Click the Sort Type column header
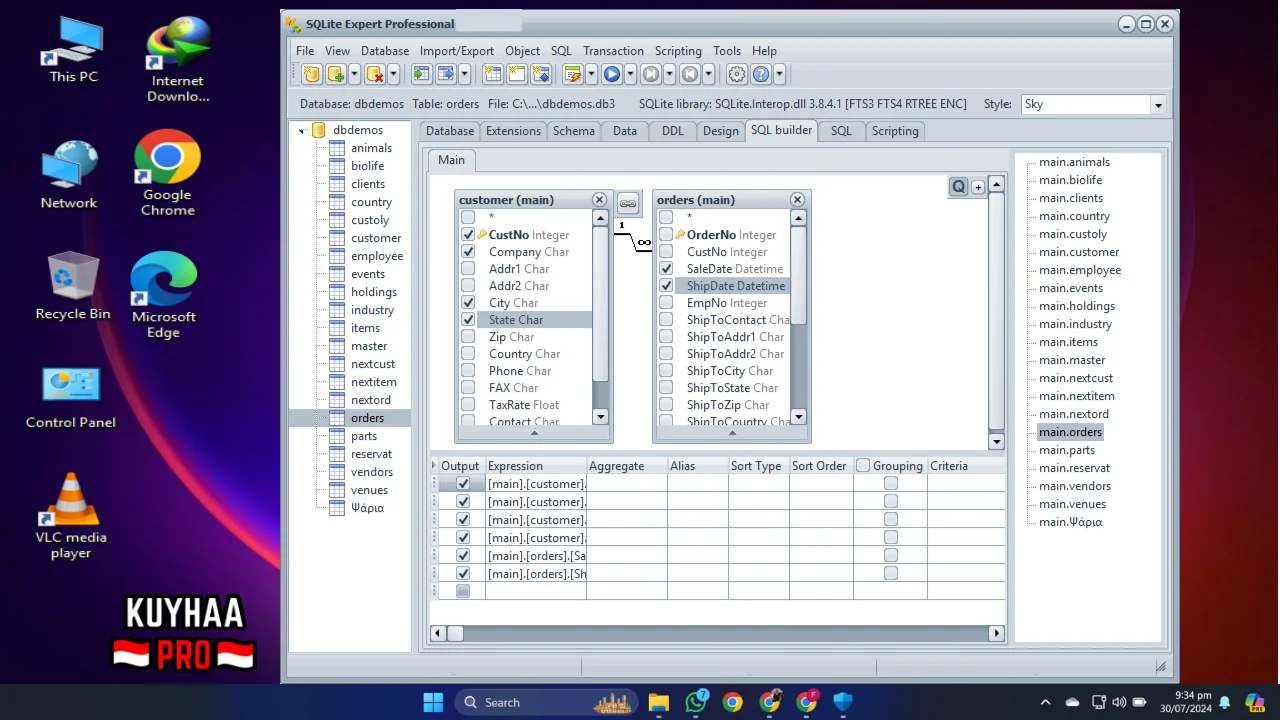1280x720 pixels. click(x=758, y=466)
